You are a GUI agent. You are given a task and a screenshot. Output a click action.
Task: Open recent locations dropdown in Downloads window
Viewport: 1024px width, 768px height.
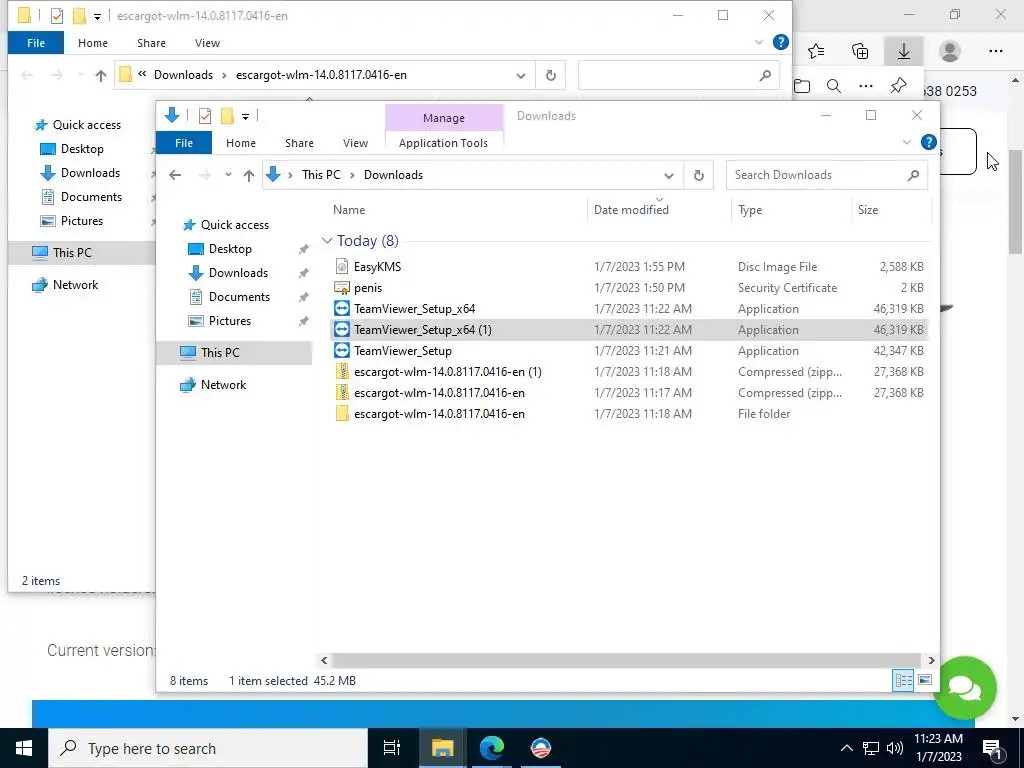228,175
